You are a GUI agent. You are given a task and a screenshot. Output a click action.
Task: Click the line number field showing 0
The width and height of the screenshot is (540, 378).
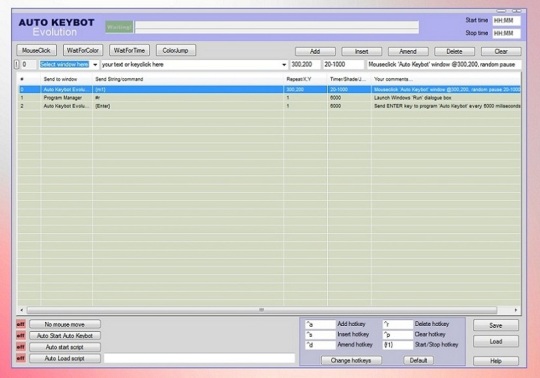click(x=29, y=64)
